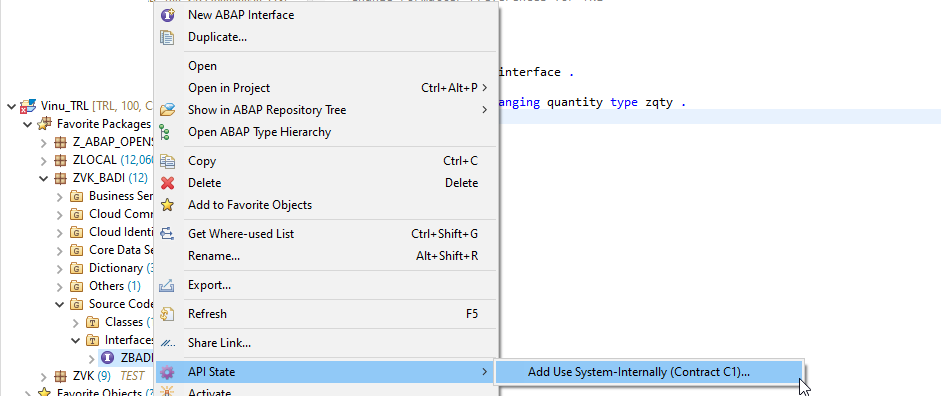Select Duplicate... from context menu
The width and height of the screenshot is (941, 396).
click(326, 37)
